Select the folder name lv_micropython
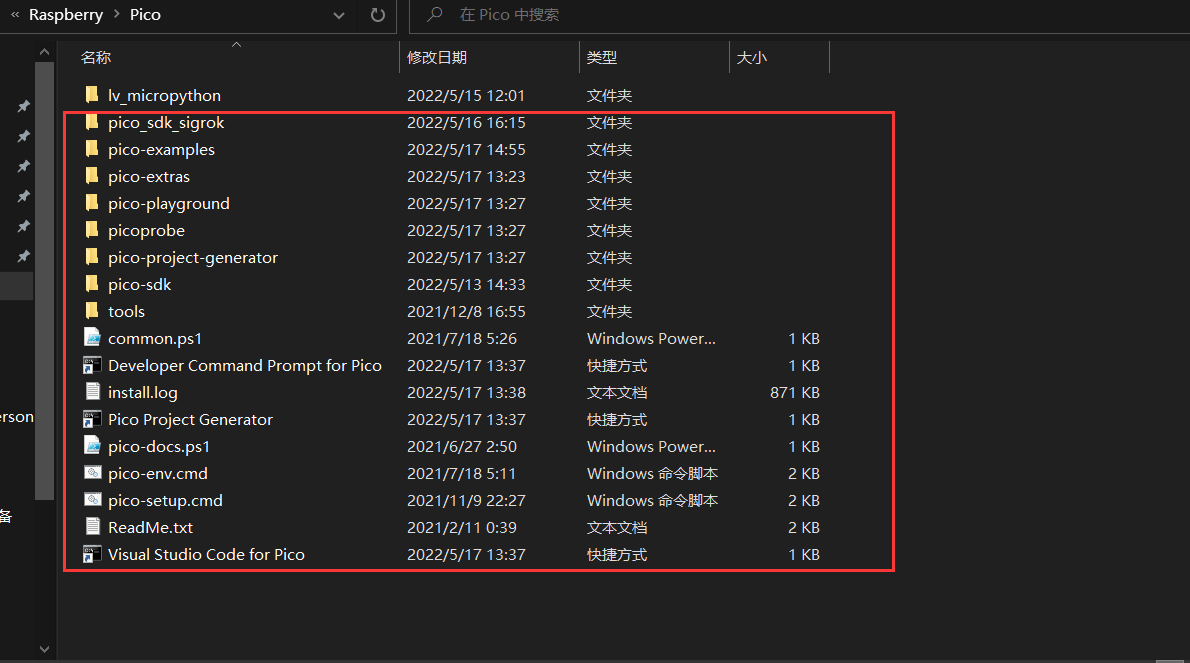 (x=165, y=96)
